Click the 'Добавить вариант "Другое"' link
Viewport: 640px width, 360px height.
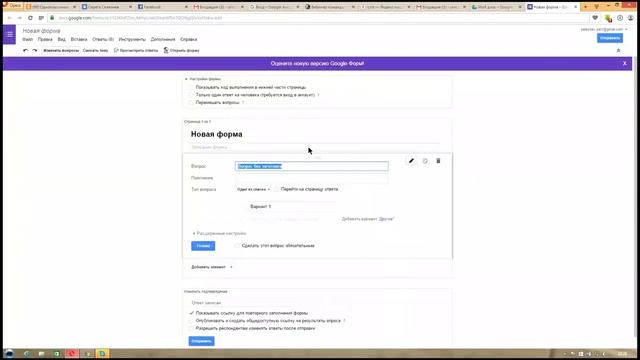(x=368, y=219)
